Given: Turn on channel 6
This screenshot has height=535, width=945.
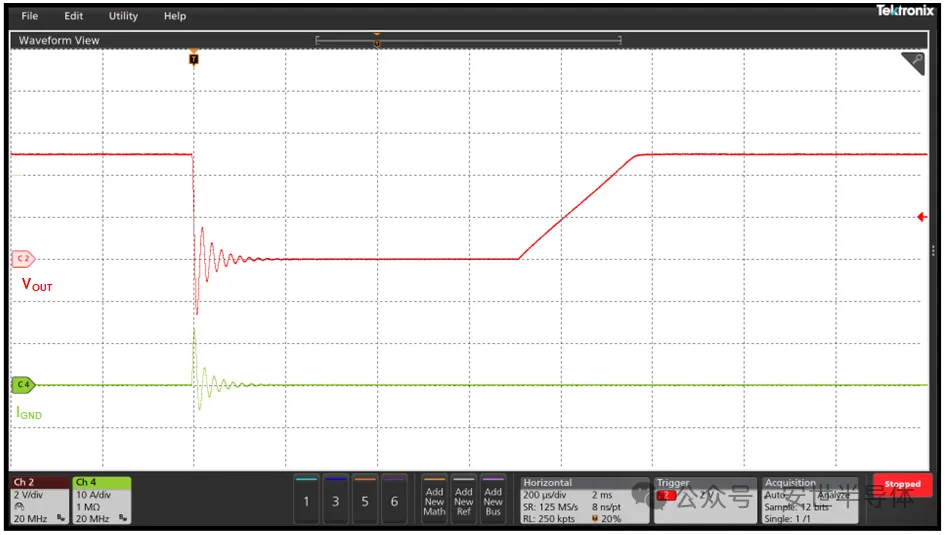Looking at the screenshot, I should [394, 500].
